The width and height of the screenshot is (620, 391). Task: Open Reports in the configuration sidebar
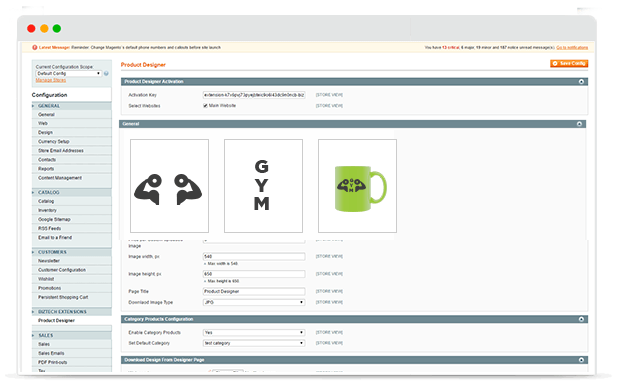coord(46,169)
